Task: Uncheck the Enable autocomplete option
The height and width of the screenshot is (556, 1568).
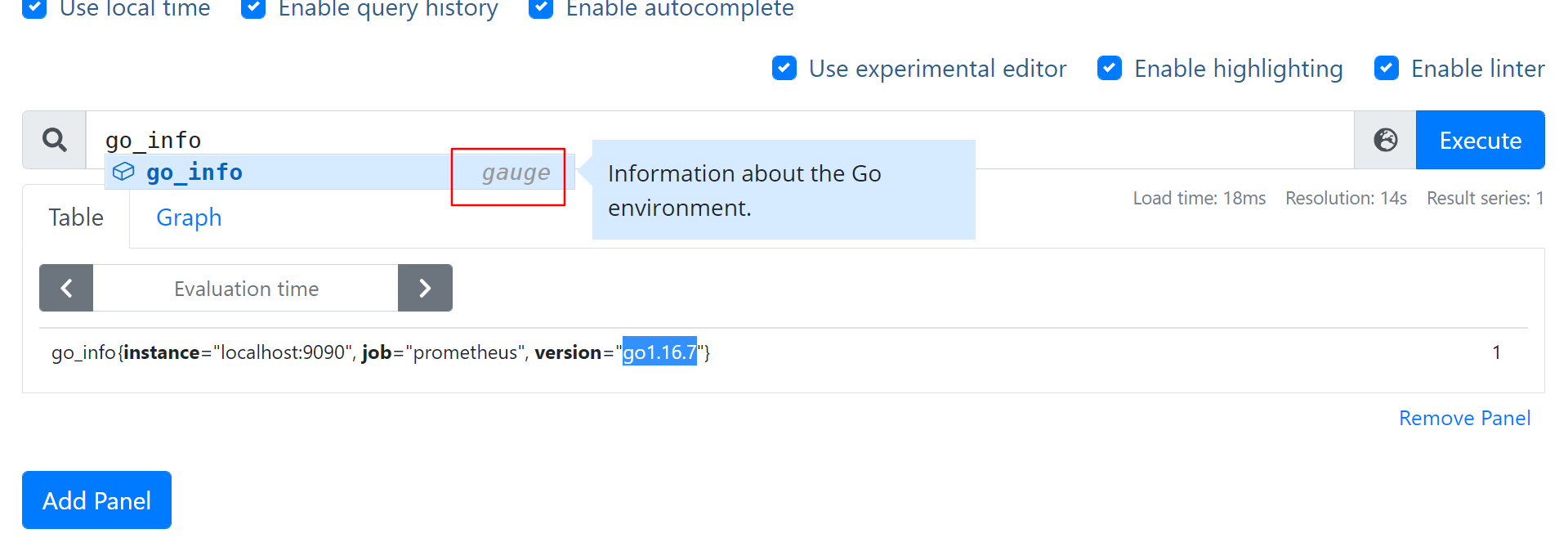Action: [541, 8]
